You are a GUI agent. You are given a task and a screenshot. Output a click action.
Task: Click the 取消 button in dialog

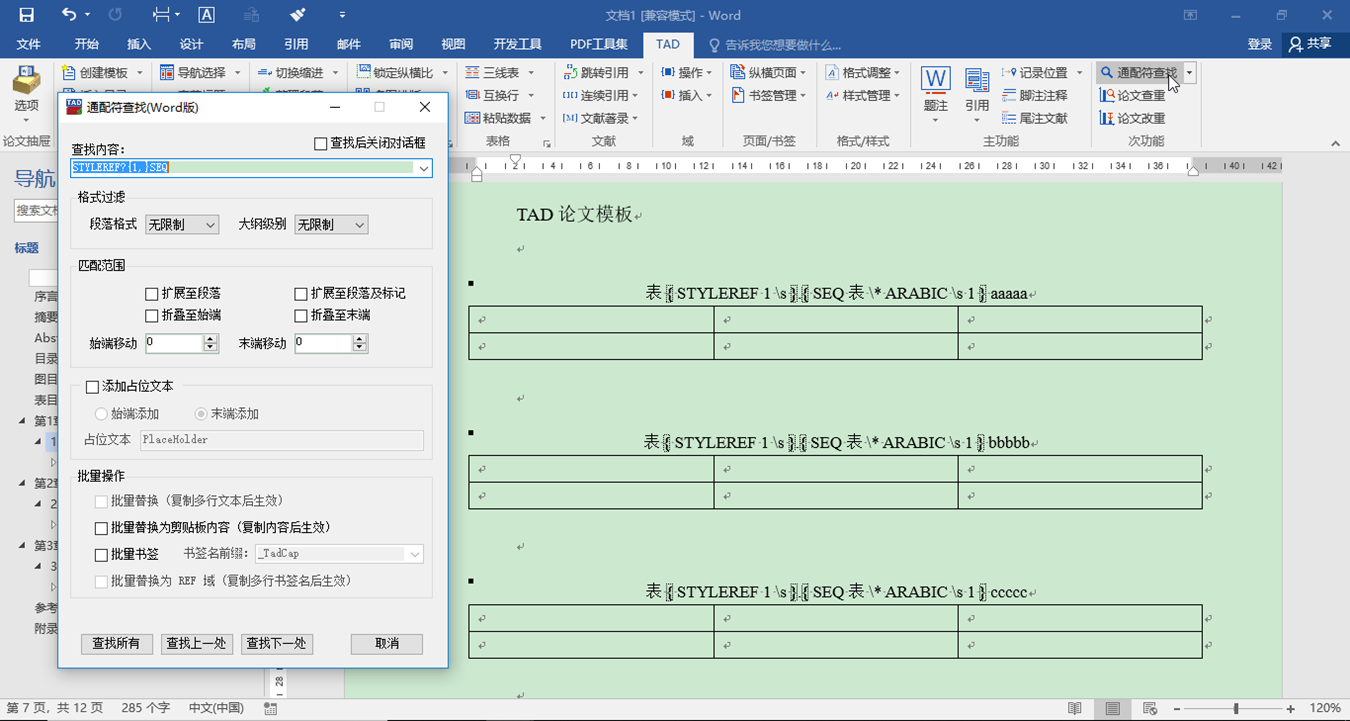click(387, 644)
